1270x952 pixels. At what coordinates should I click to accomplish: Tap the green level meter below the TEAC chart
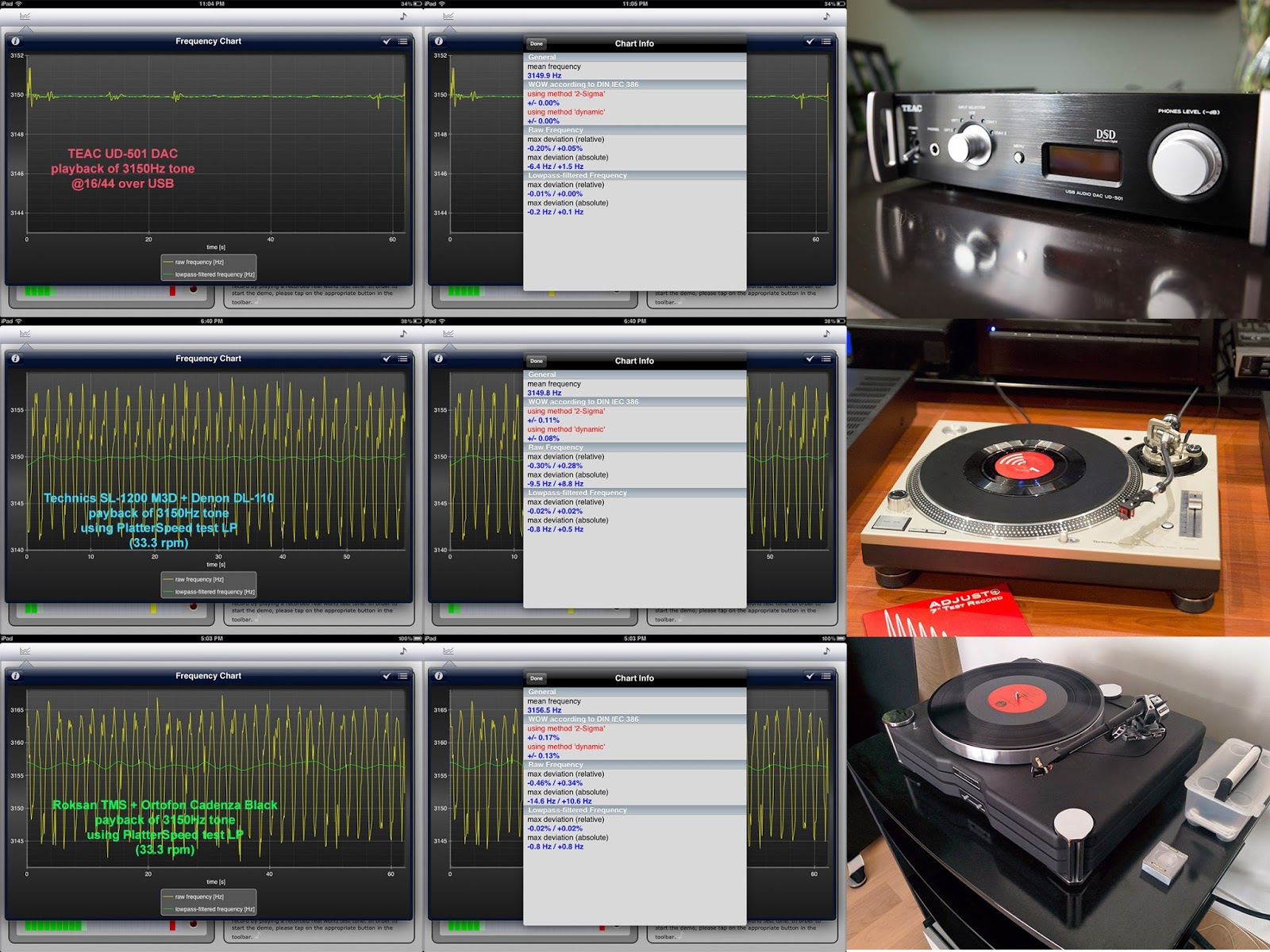[x=37, y=291]
